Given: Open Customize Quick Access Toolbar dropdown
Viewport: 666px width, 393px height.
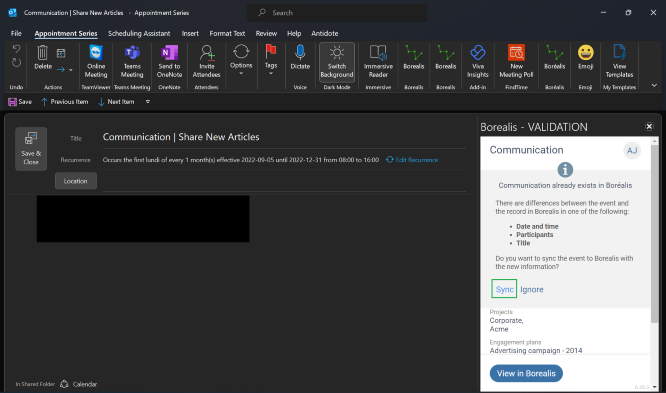Looking at the screenshot, I should coord(148,102).
